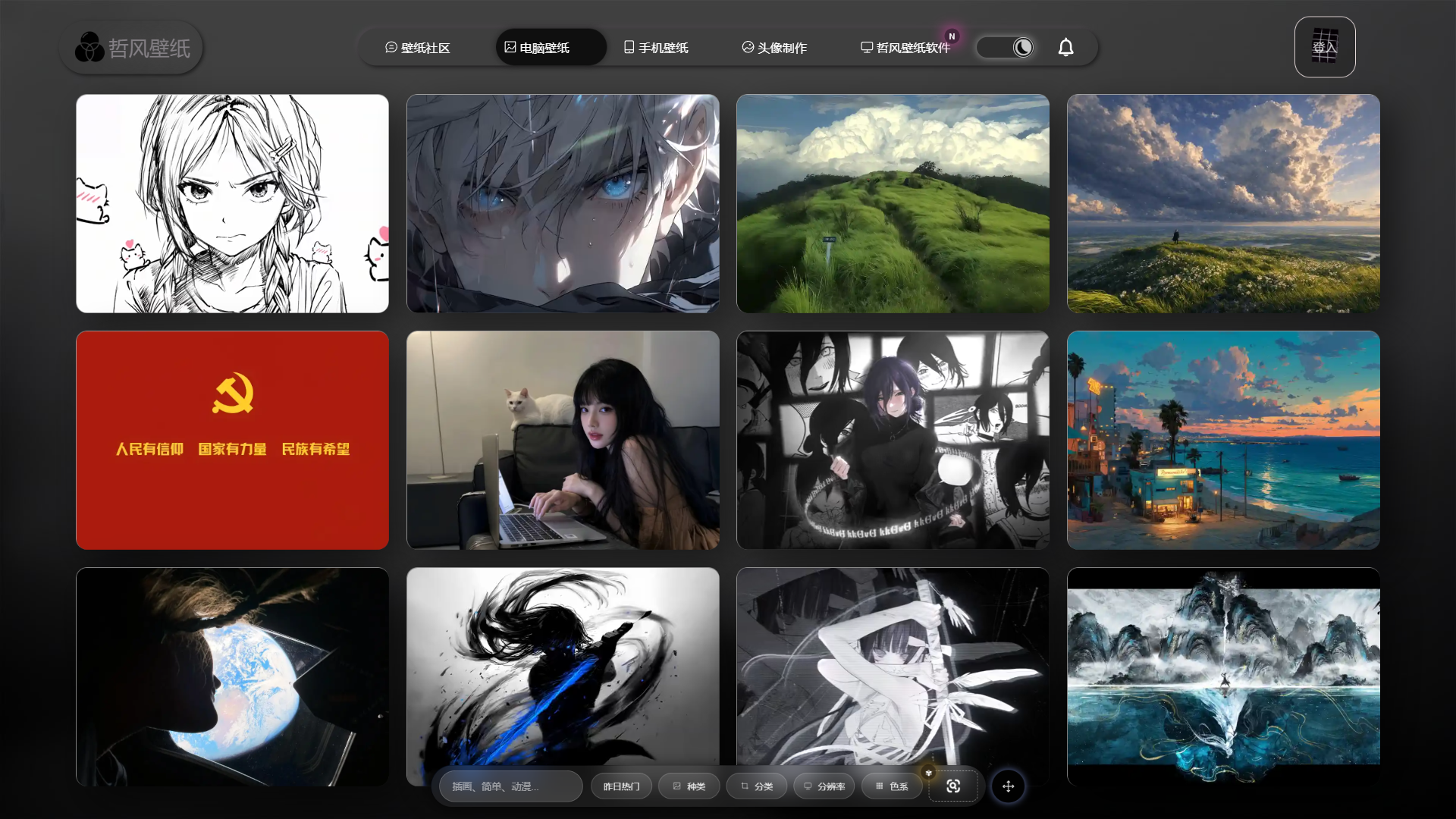Click the search box with 插画、简单、动漫
Screen dimensions: 1456x819
point(510,786)
